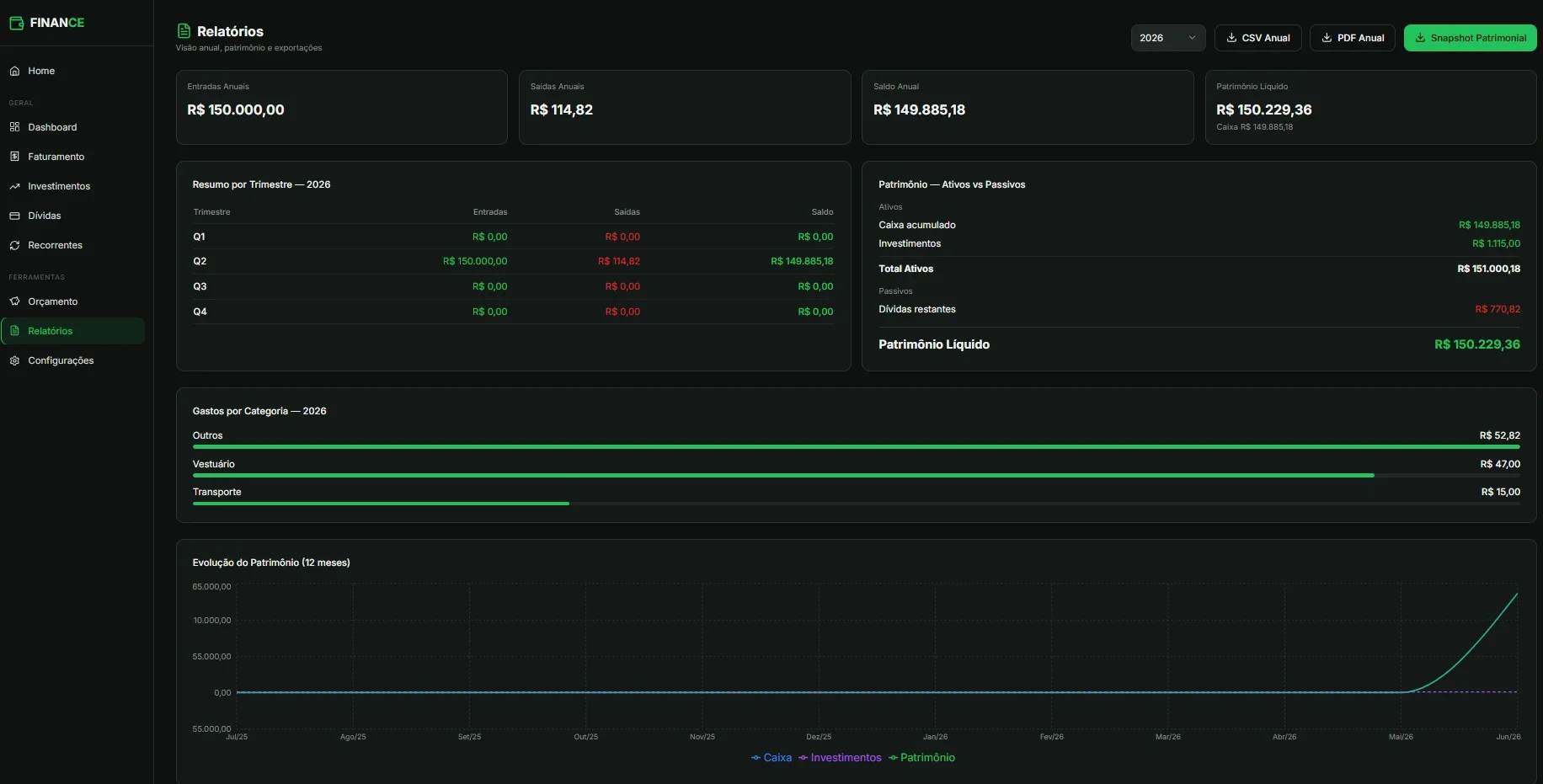Image resolution: width=1543 pixels, height=784 pixels.
Task: Click the FINANCE wallet logo
Action: point(17,23)
